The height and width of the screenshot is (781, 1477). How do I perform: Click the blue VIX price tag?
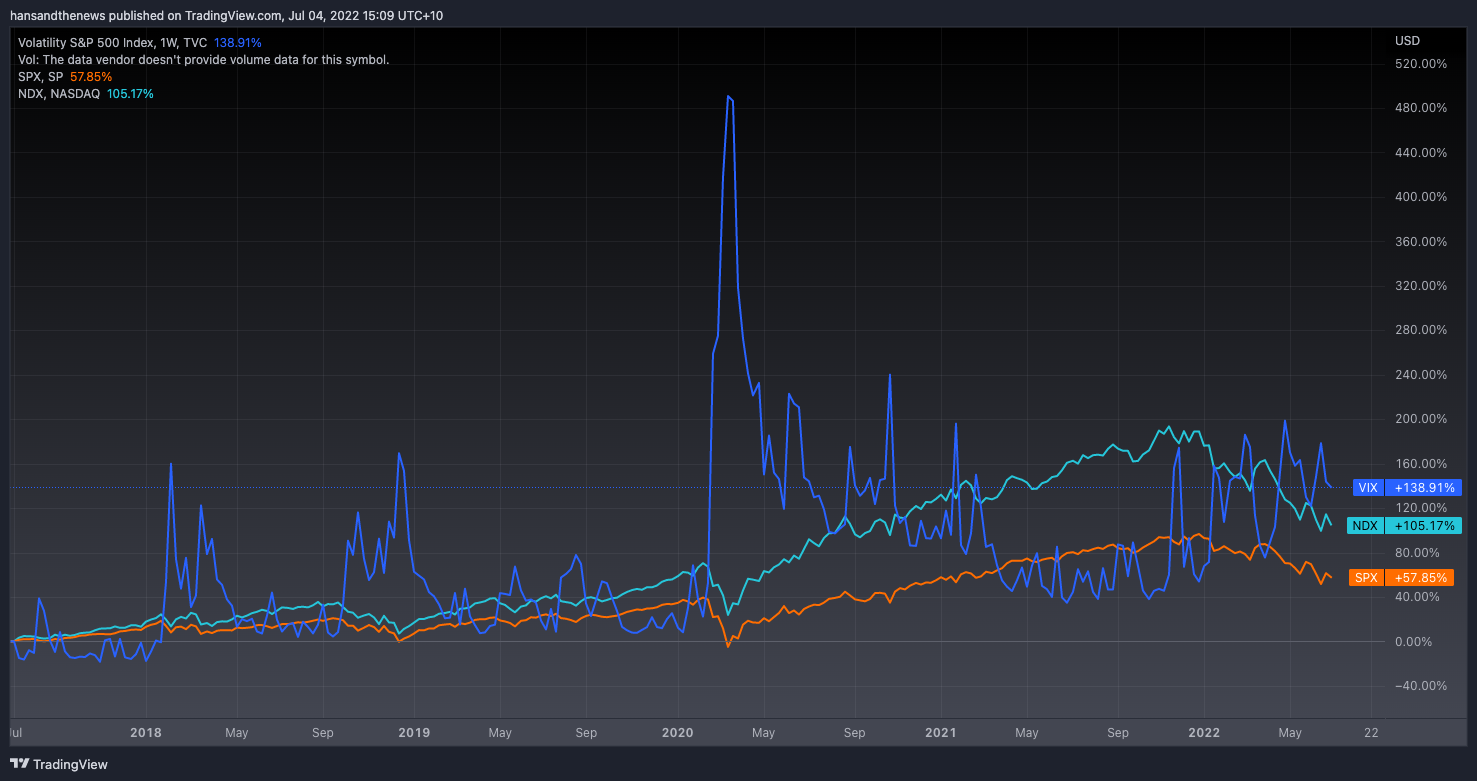1366,488
